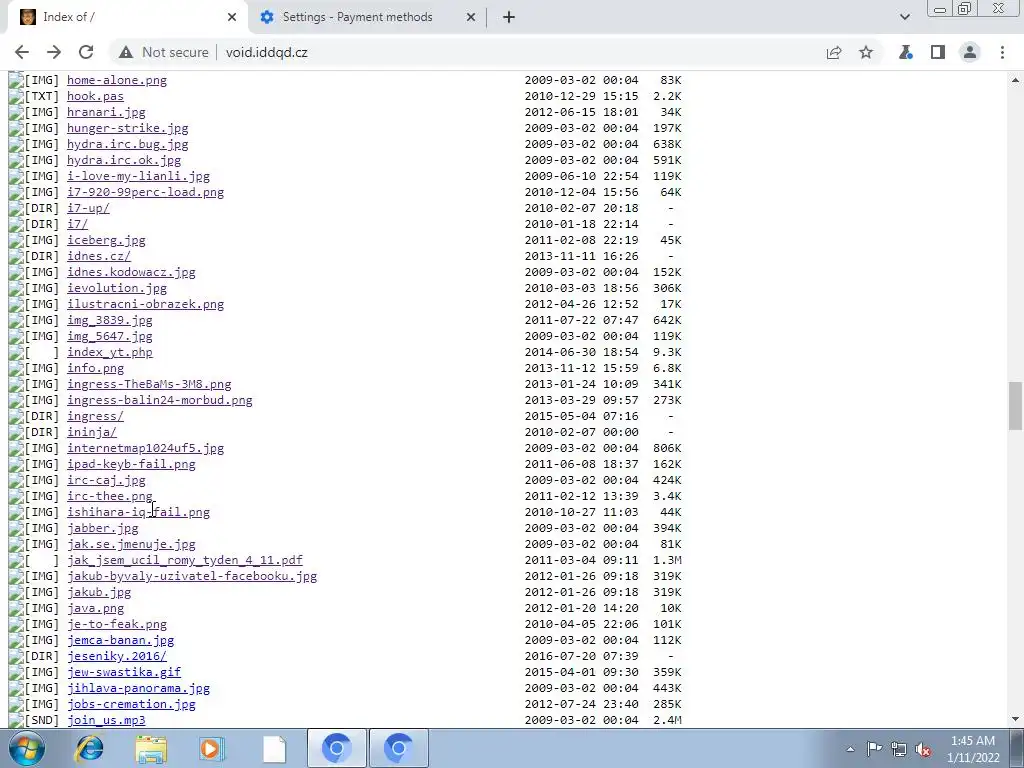Open the jeseniky.2016/ directory

tap(117, 656)
